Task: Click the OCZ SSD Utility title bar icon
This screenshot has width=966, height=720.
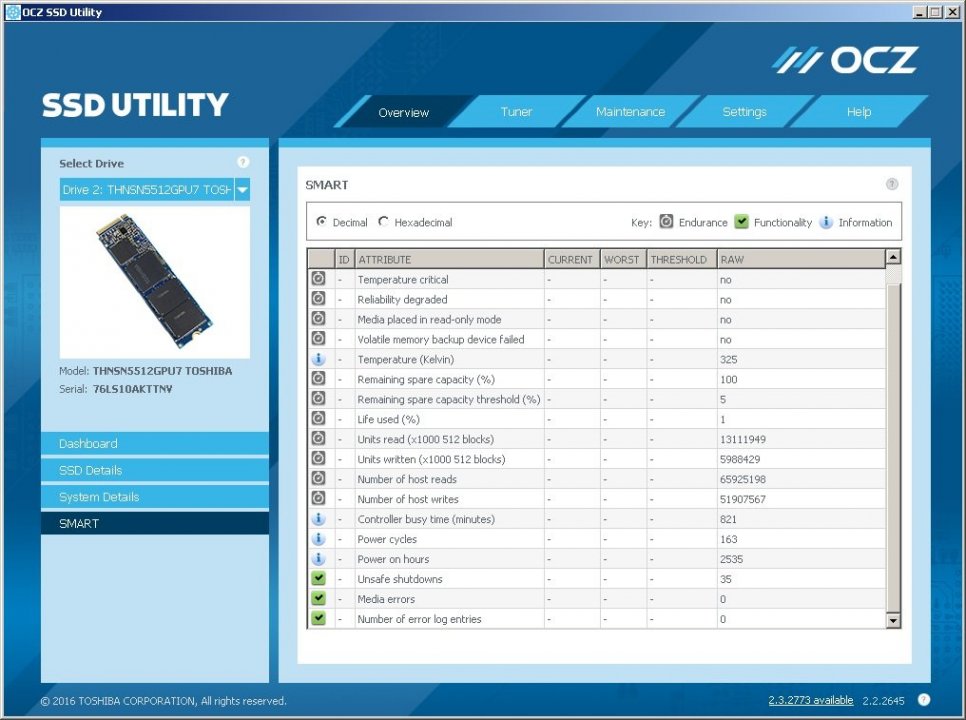Action: [x=12, y=12]
